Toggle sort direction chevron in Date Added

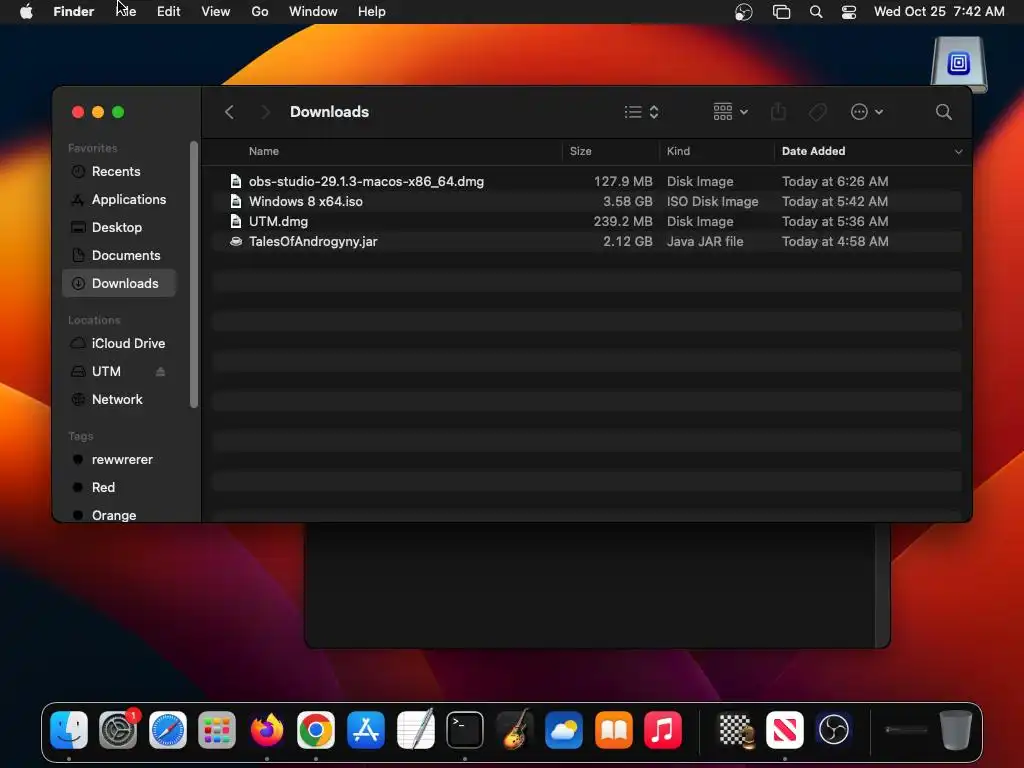958,152
